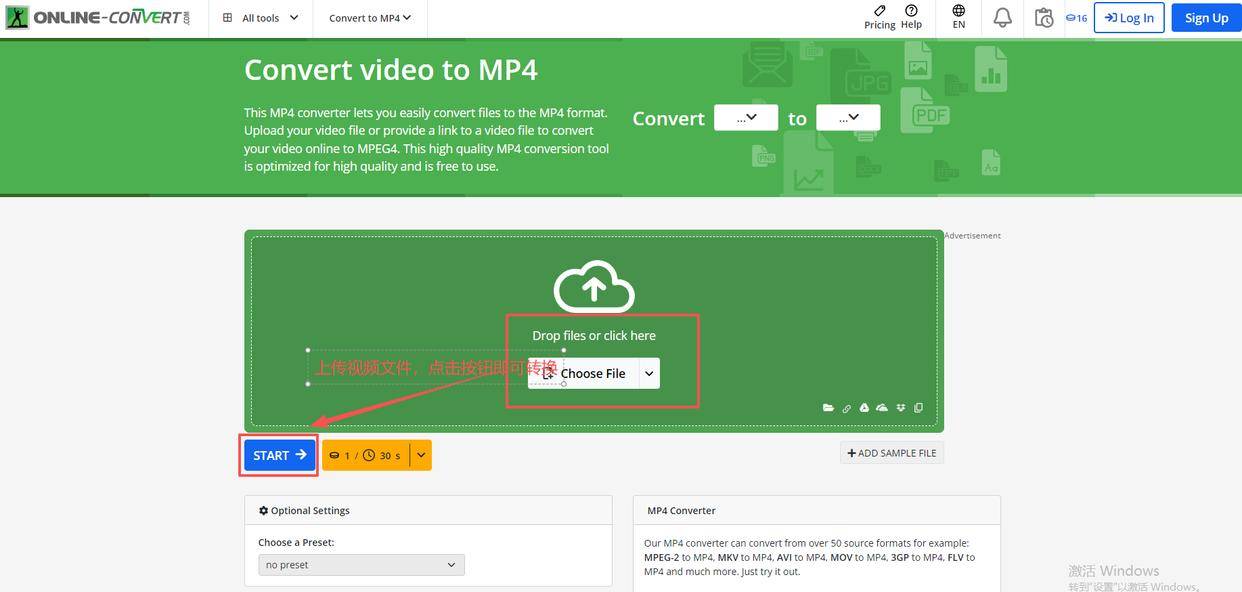
Task: Expand the orange credits dropdown arrow
Action: 421,455
